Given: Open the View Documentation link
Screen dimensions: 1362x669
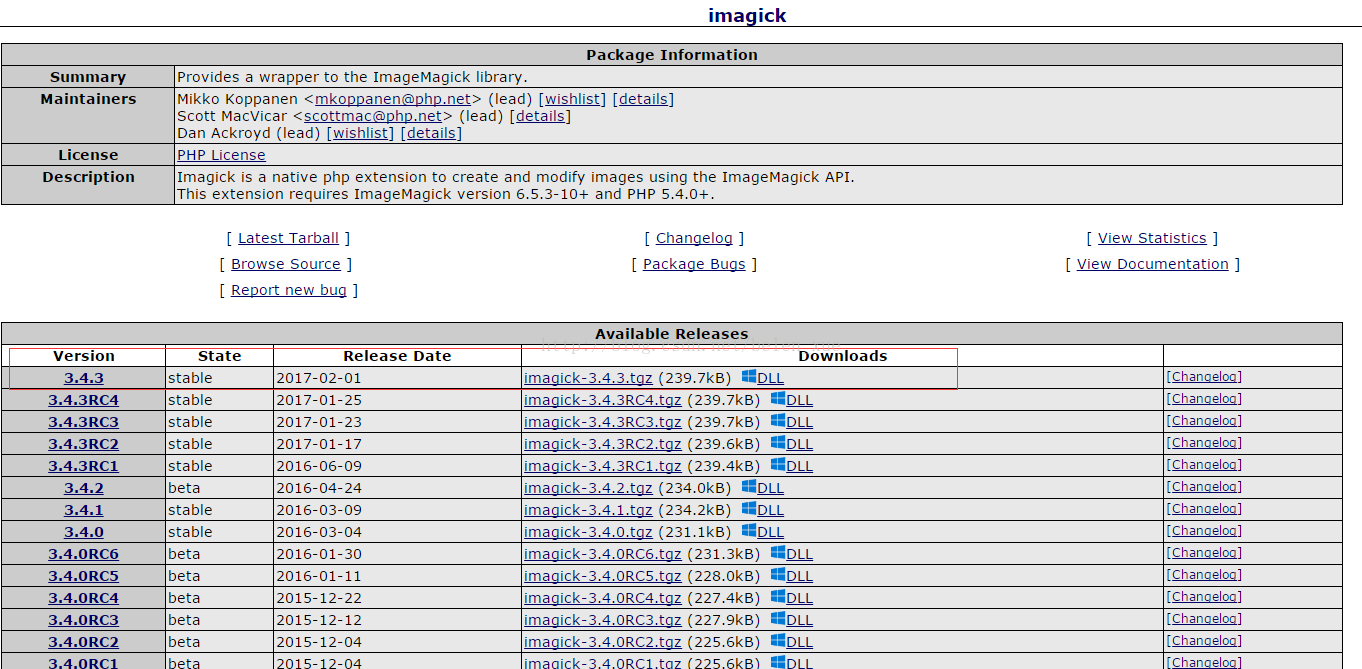Looking at the screenshot, I should pyautogui.click(x=1152, y=264).
